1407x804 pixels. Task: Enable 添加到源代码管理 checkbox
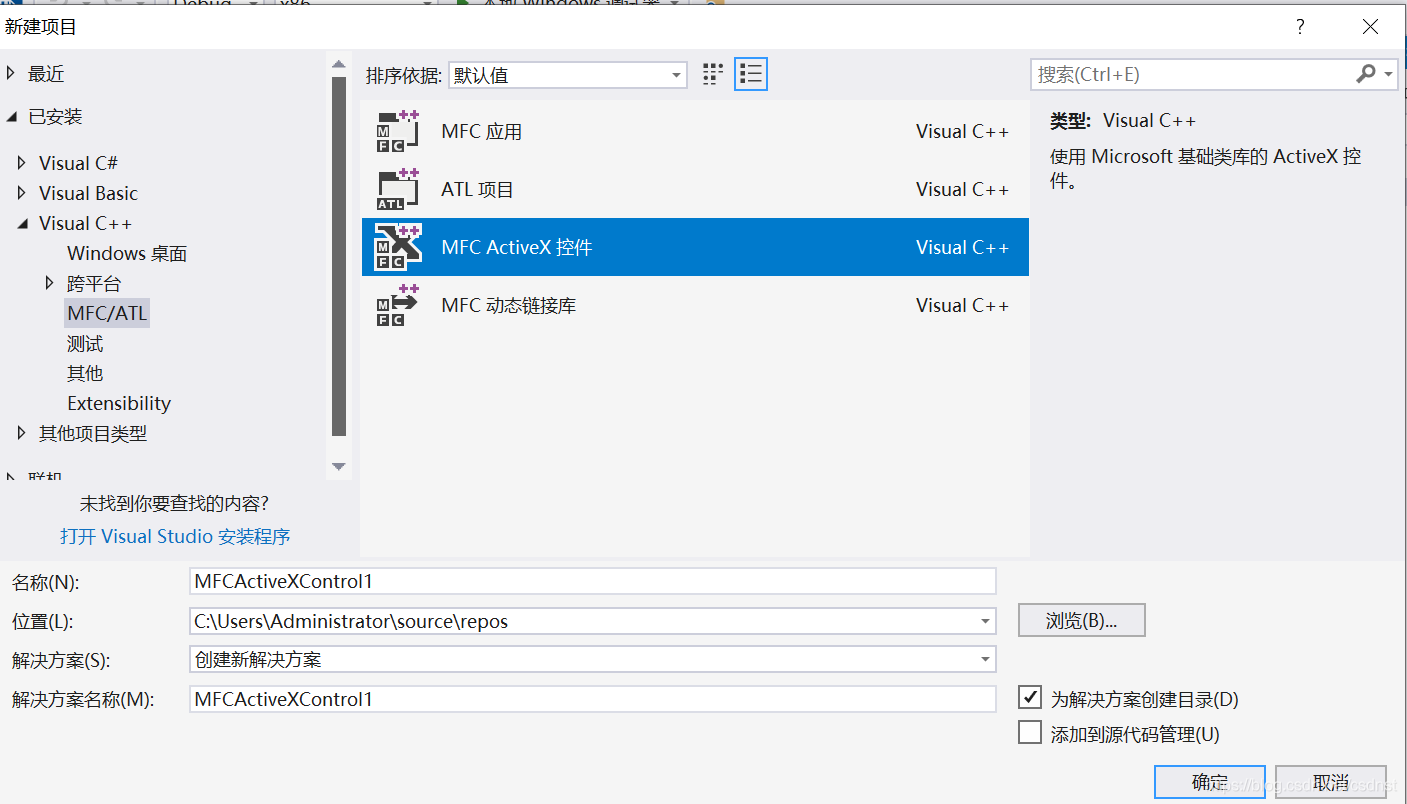1030,732
